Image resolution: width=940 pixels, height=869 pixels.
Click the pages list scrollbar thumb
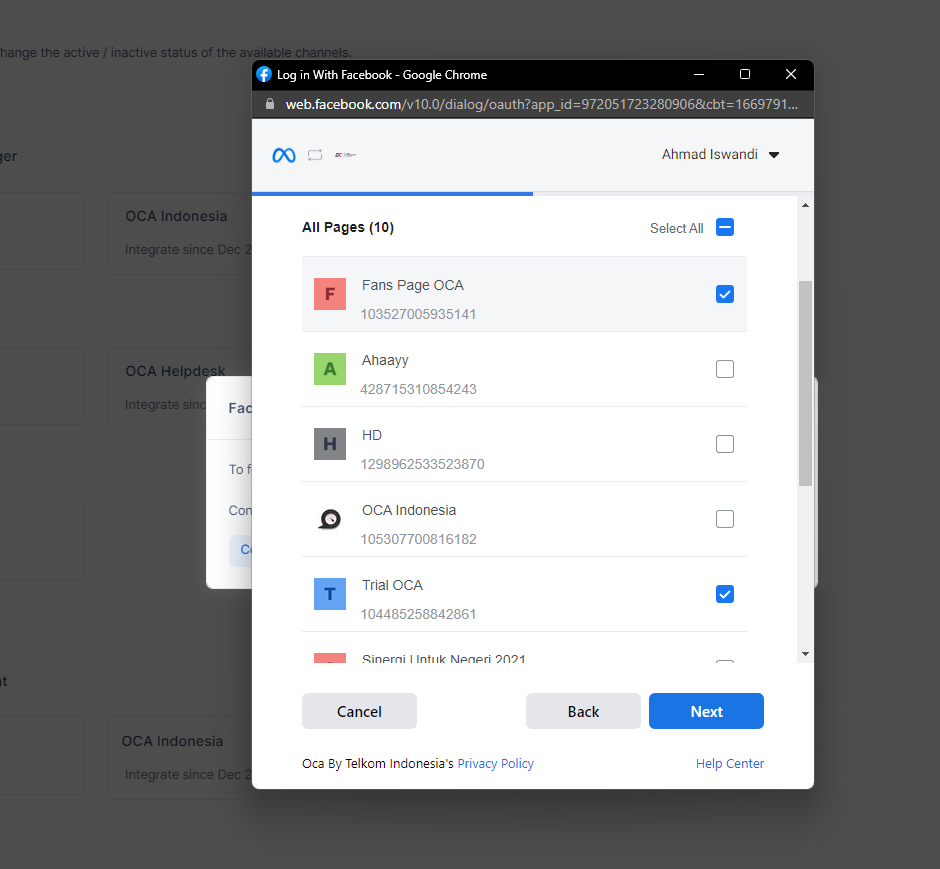(x=805, y=384)
